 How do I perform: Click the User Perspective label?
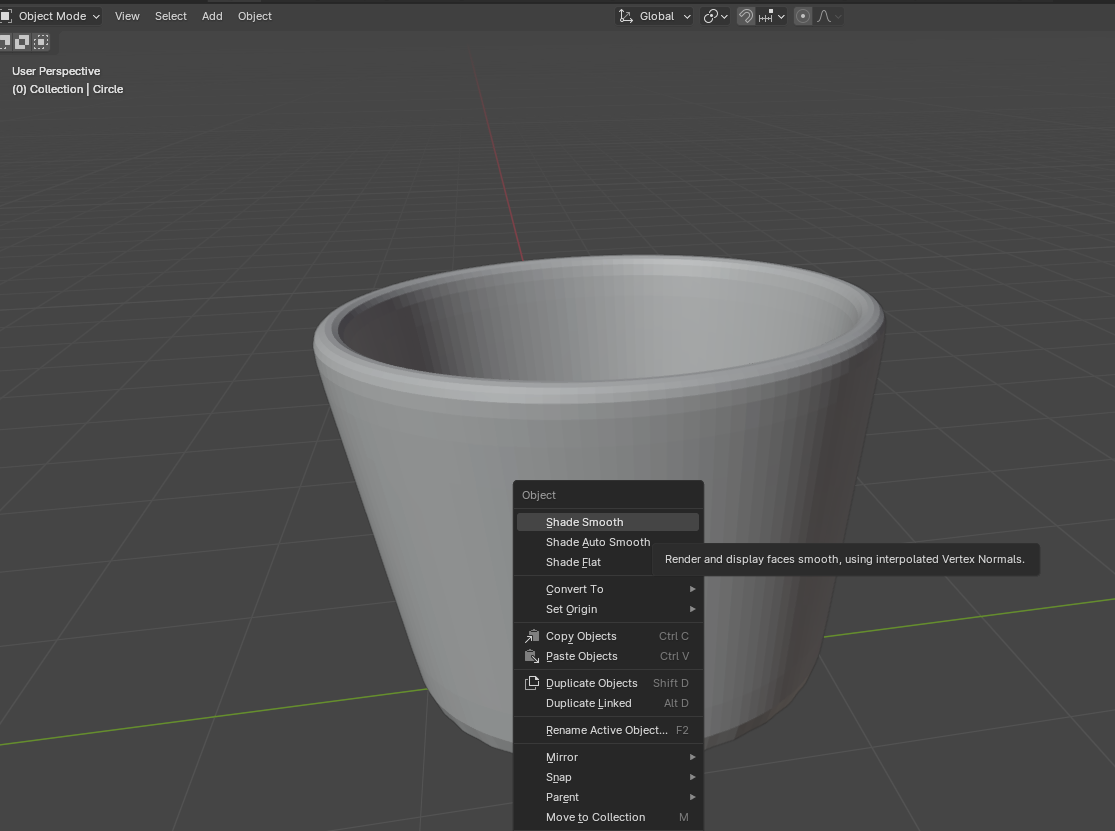(56, 71)
